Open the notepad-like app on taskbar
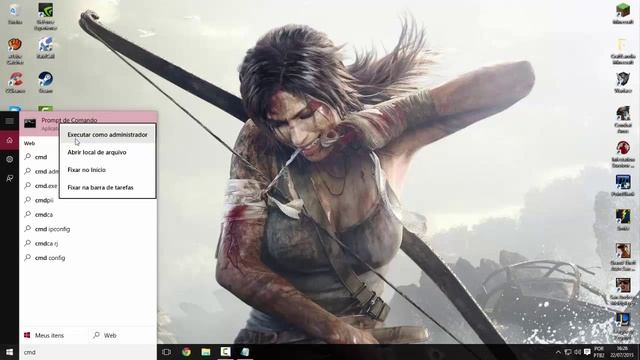Viewport: 640px width, 360px height. click(245, 352)
